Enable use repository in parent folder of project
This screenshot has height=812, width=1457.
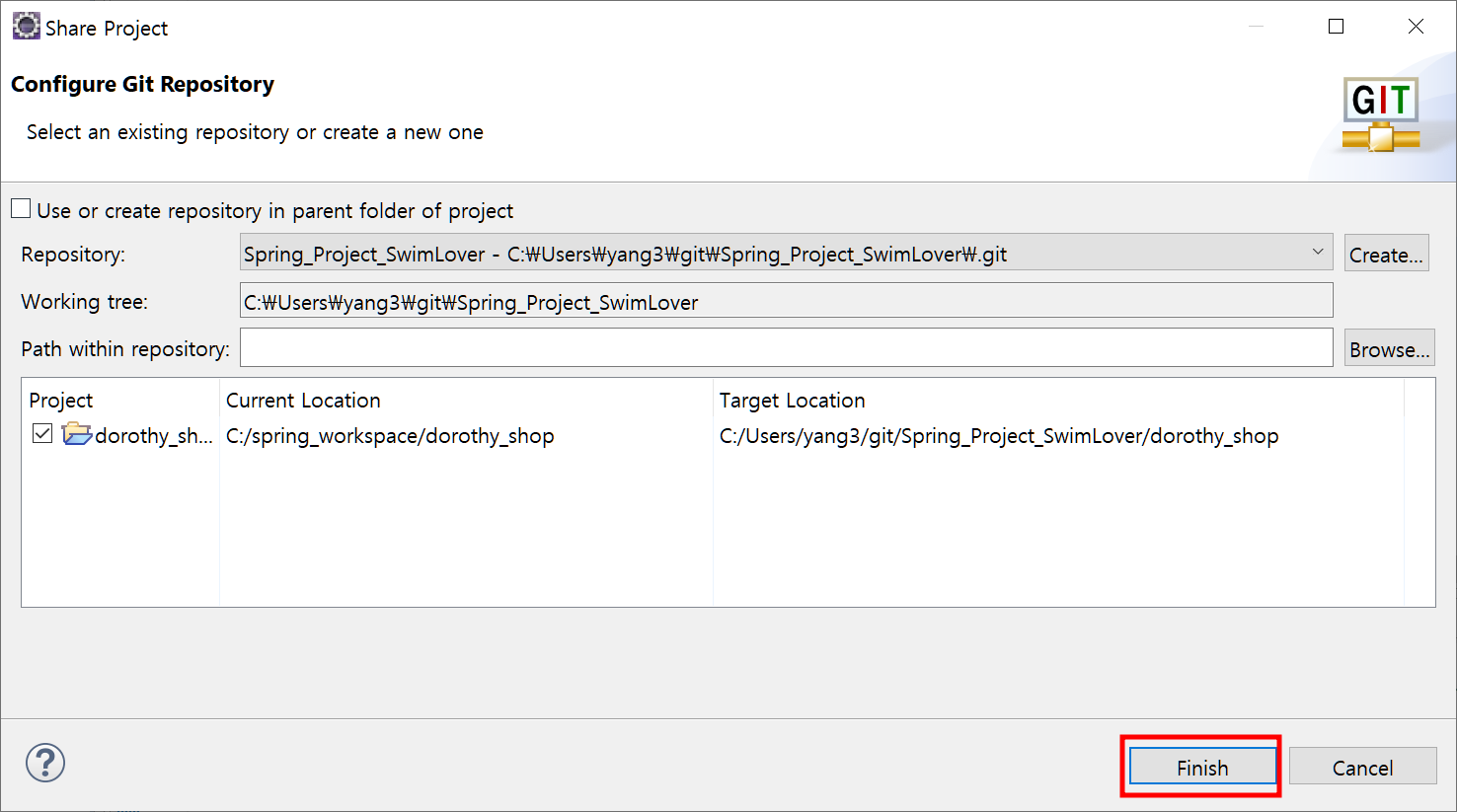21,207
